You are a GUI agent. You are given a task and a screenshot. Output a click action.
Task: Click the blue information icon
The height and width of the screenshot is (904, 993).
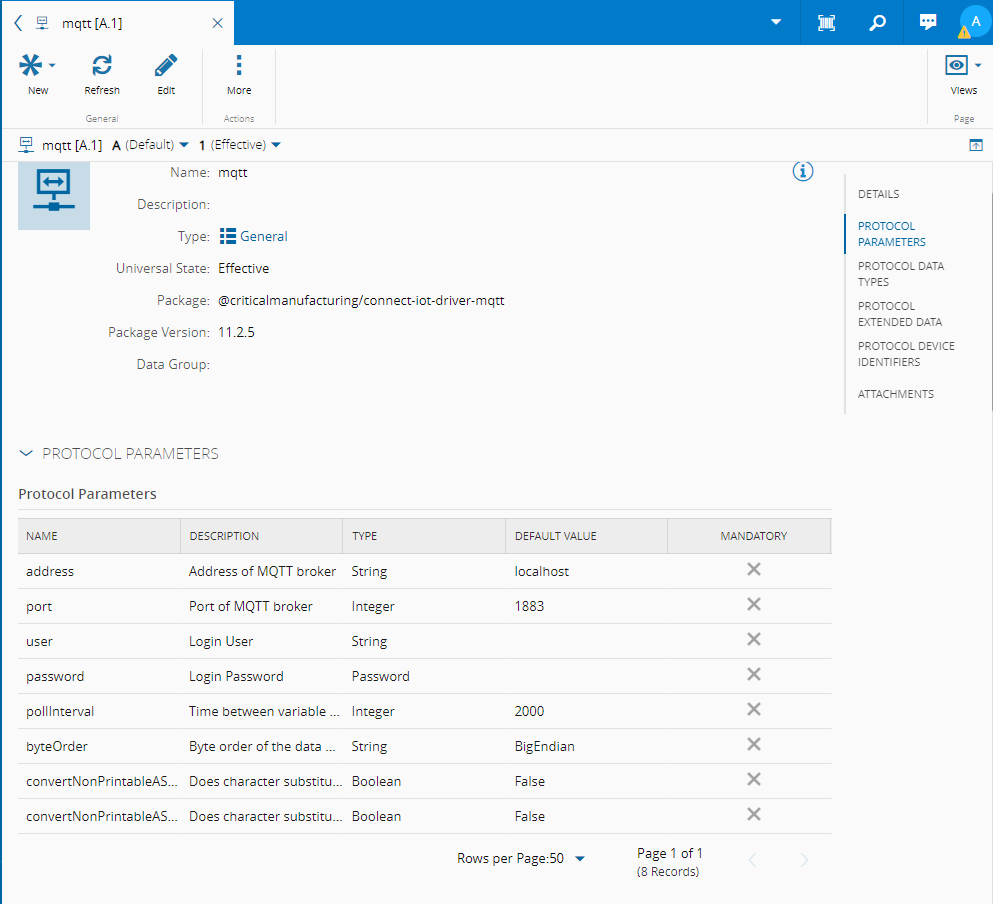[803, 171]
